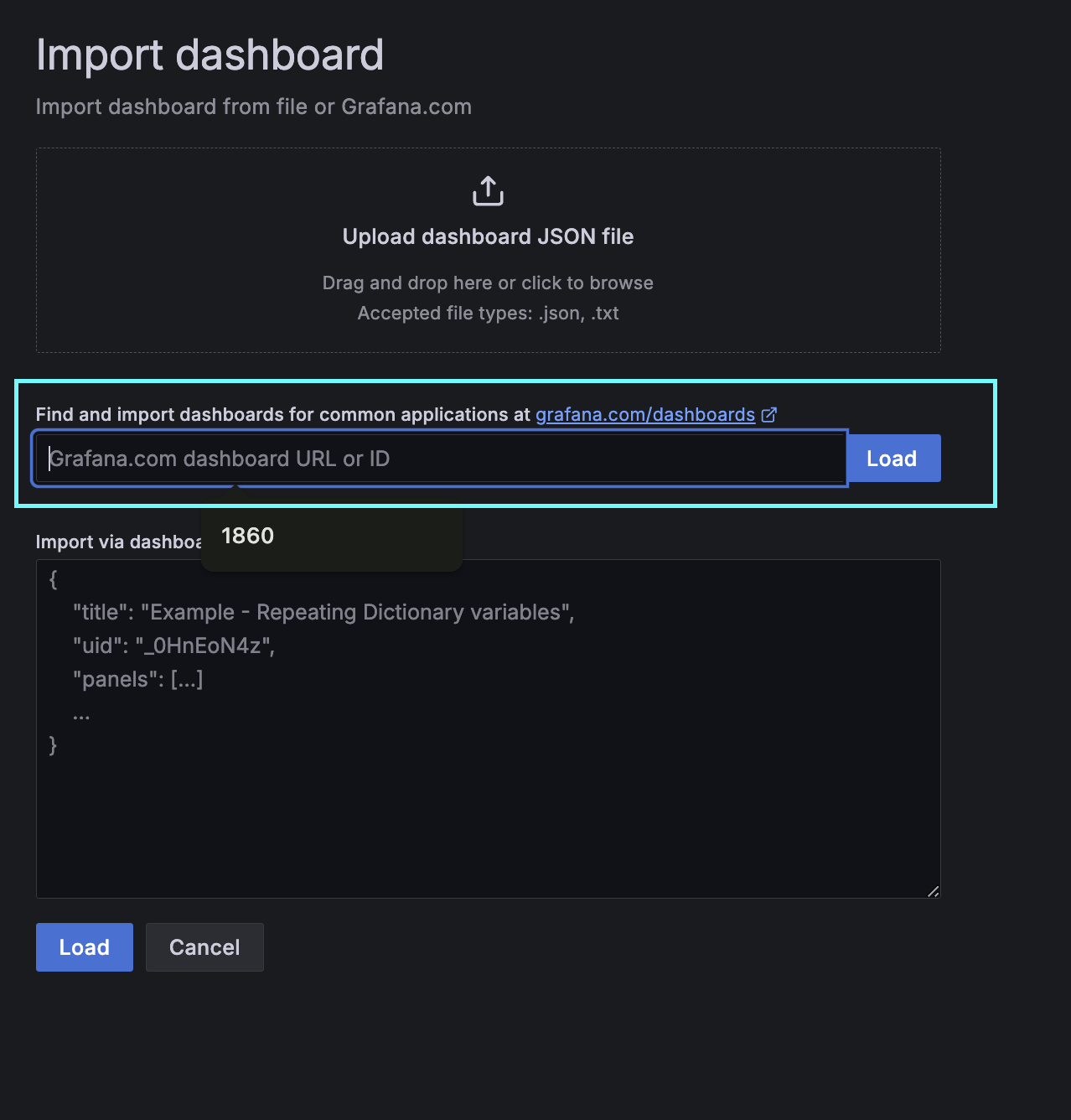Click the "Import via dashboard" label
The image size is (1071, 1120).
(118, 542)
